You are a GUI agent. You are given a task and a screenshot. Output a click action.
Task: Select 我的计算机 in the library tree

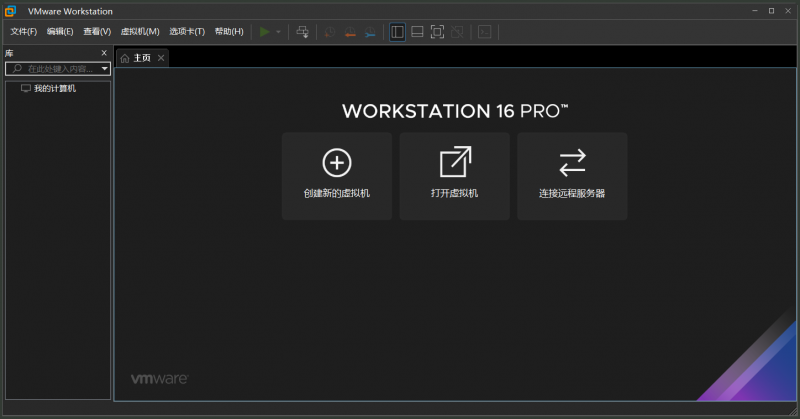click(x=54, y=88)
